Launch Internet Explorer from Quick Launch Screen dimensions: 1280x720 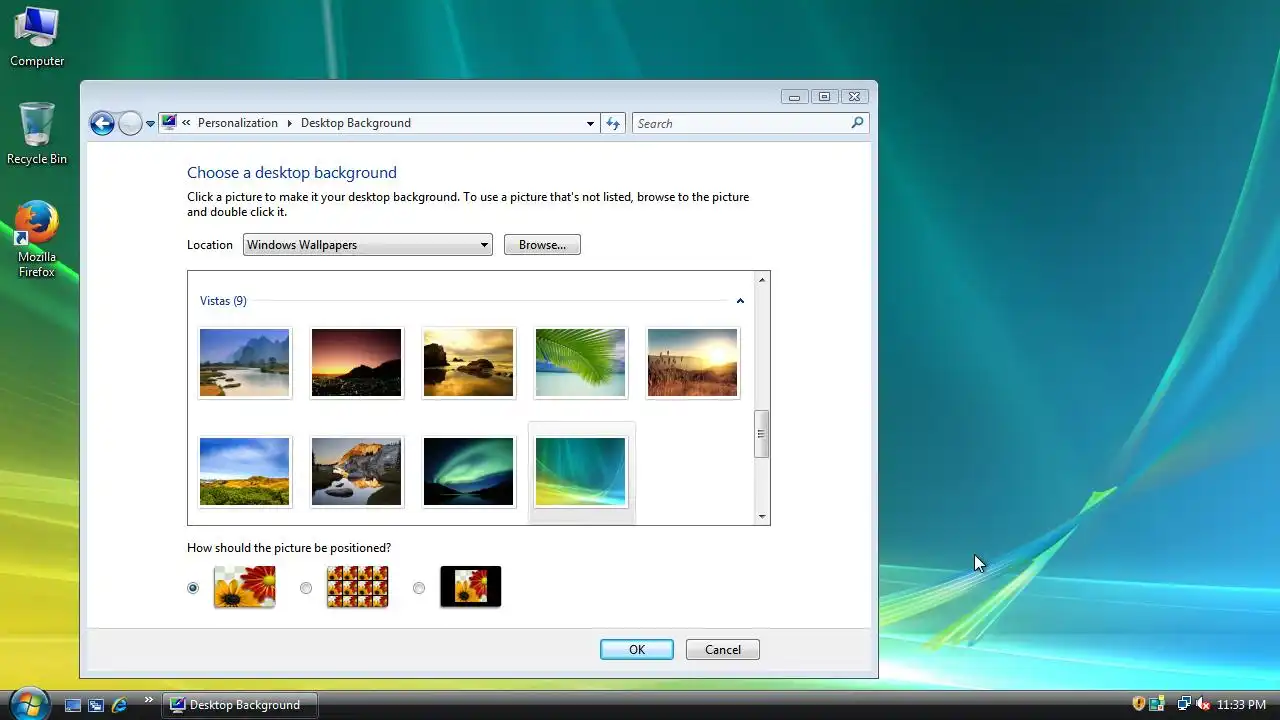coord(119,705)
